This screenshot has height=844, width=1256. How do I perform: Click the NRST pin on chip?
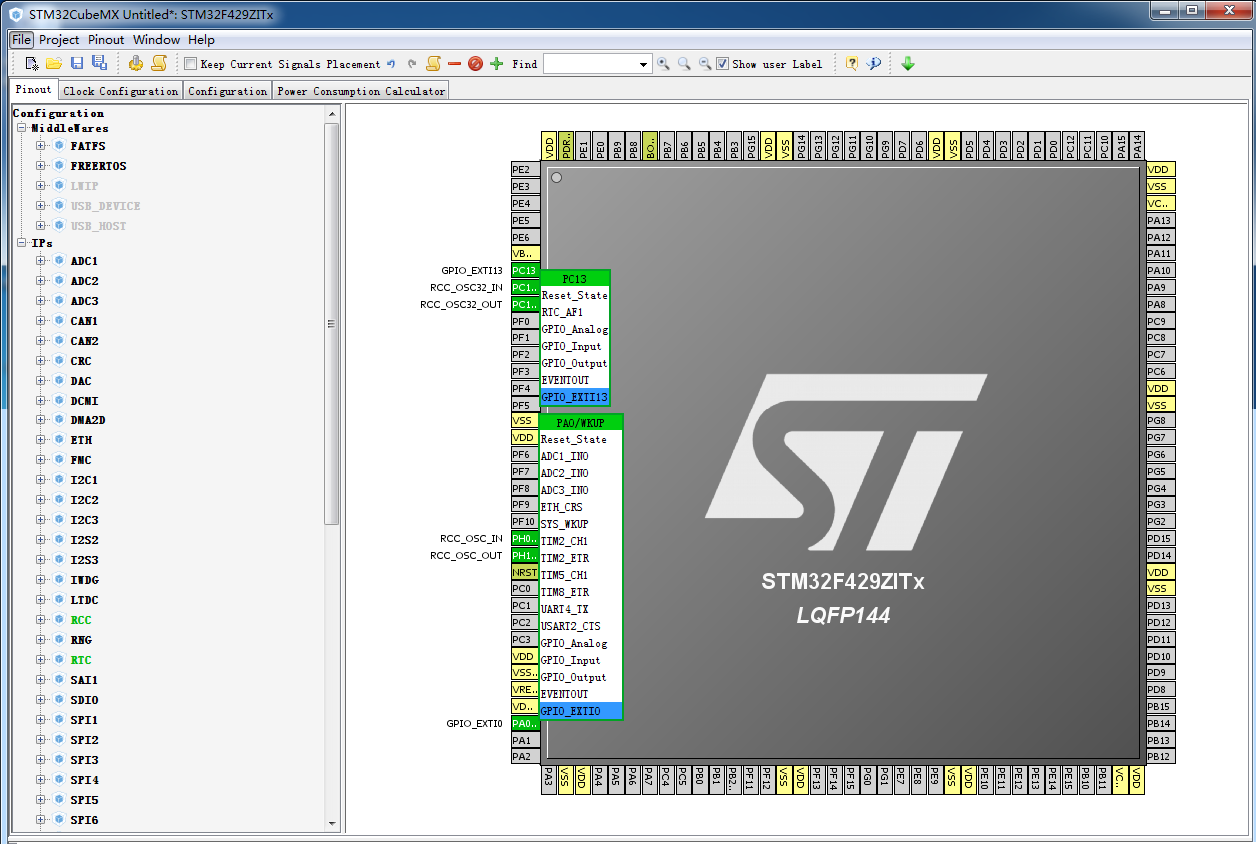[524, 572]
